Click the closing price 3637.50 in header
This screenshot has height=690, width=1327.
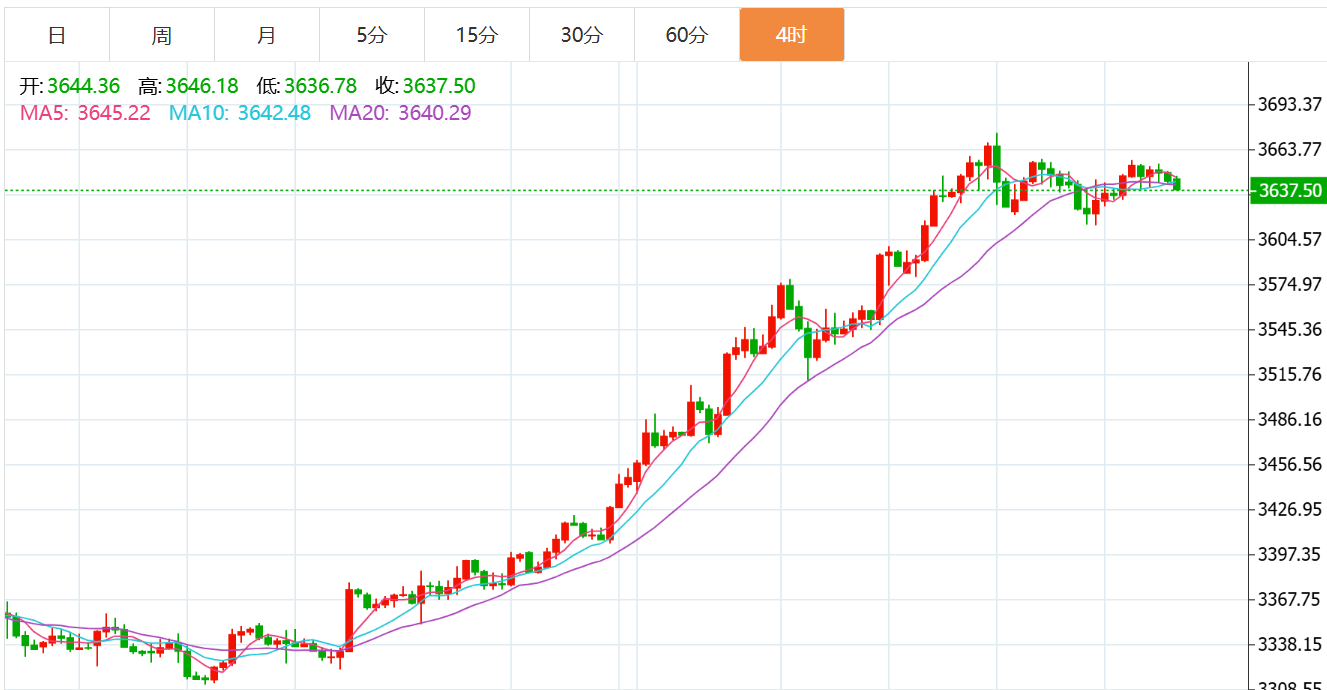[439, 86]
